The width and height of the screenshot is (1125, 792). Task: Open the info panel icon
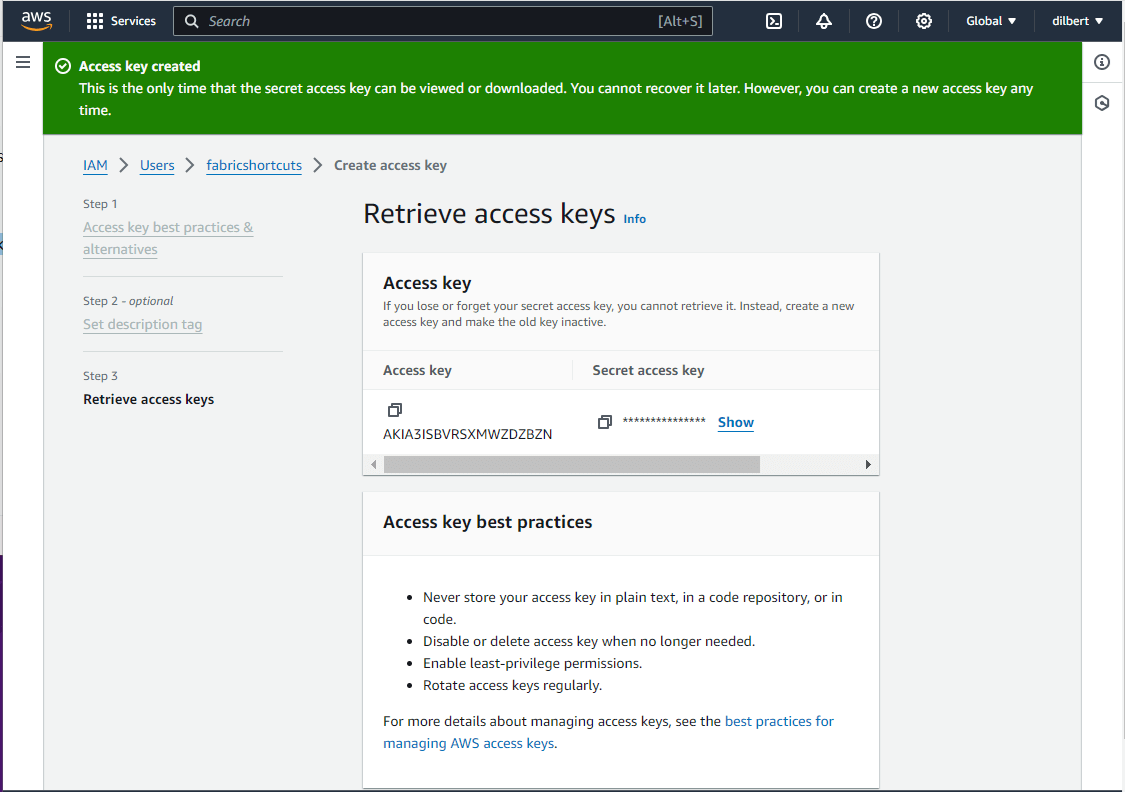(x=1102, y=62)
